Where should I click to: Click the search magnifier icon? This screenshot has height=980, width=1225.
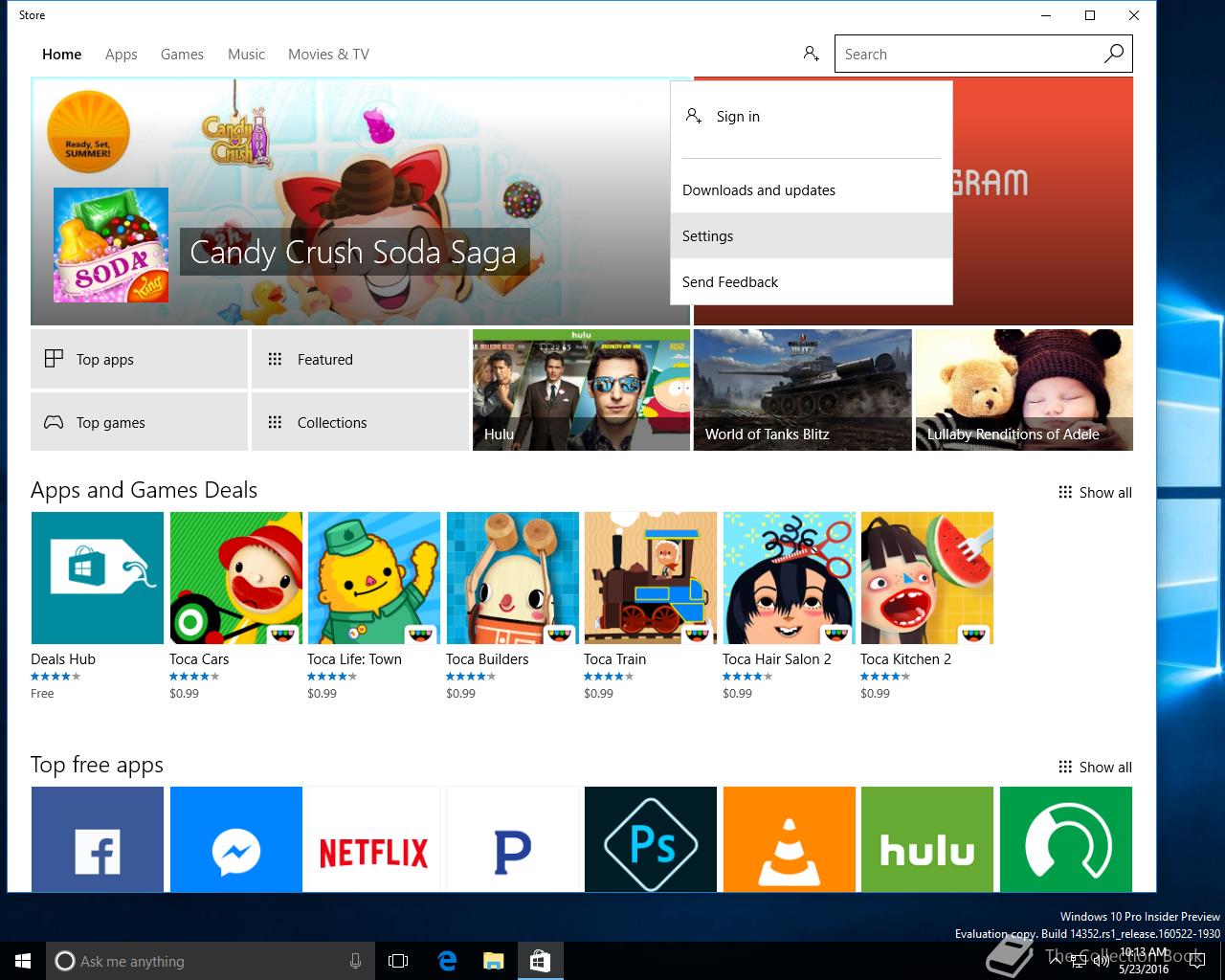1113,54
